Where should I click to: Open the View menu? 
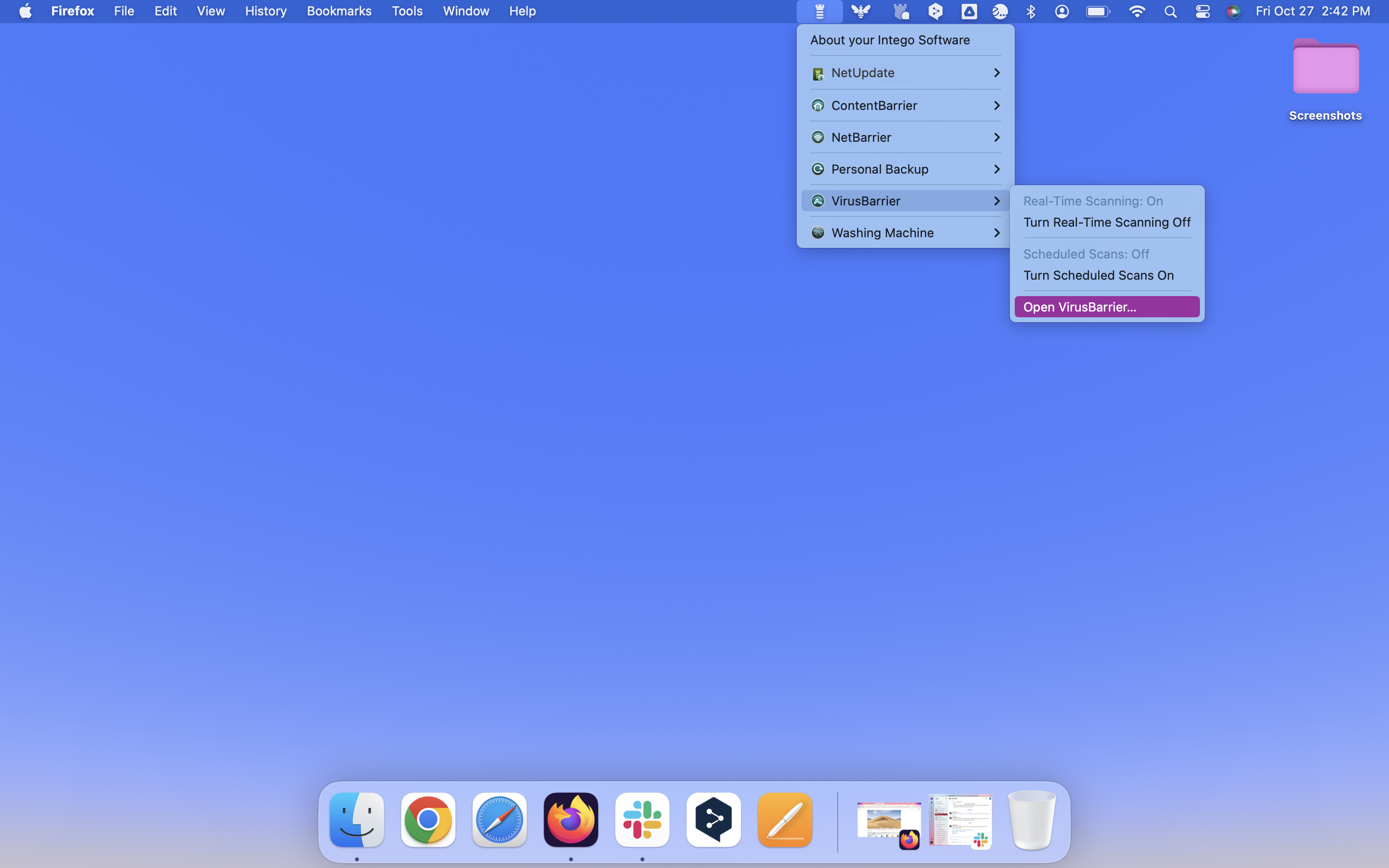point(211,11)
